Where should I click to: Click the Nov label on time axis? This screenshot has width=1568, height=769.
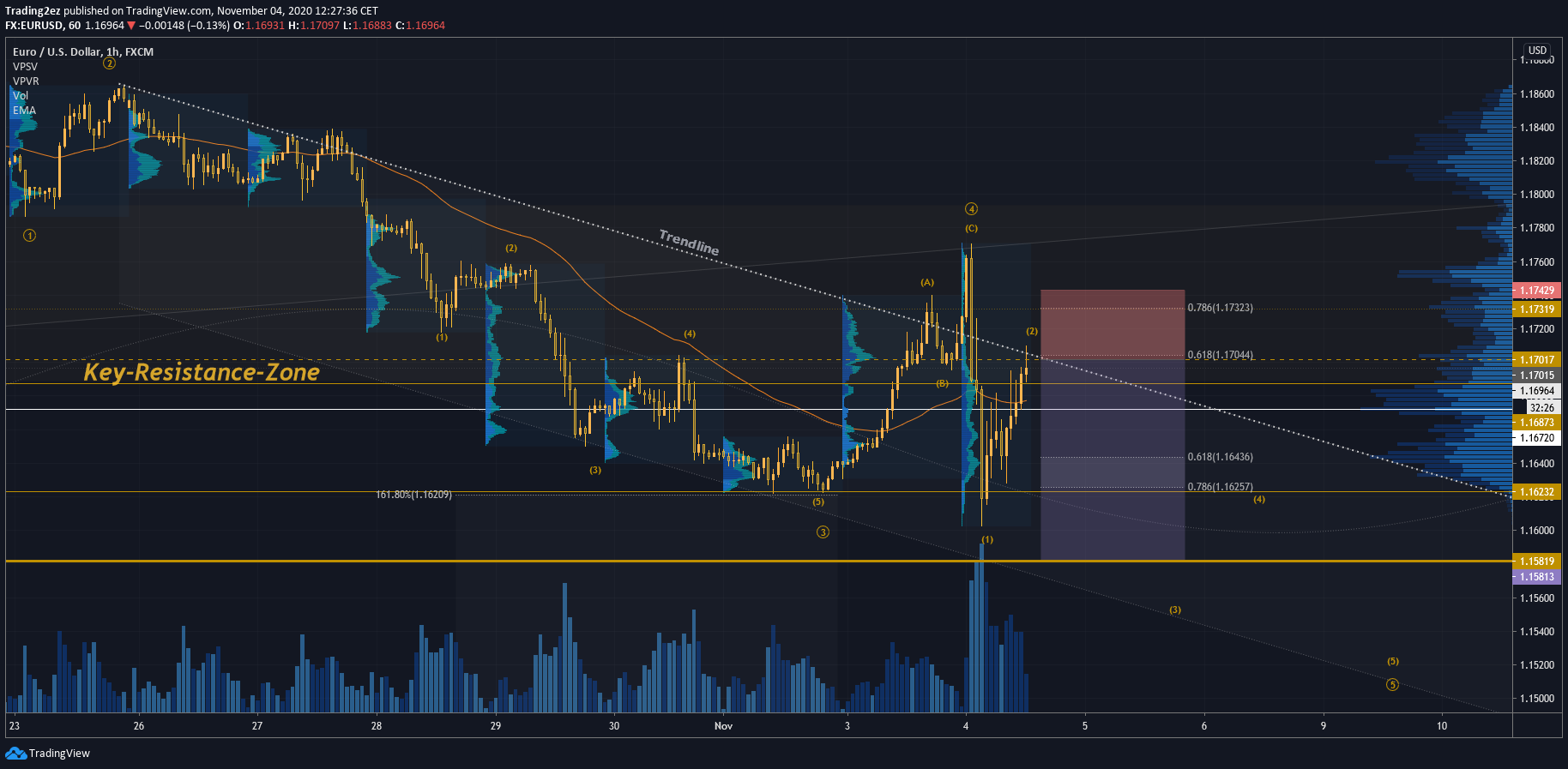click(724, 726)
